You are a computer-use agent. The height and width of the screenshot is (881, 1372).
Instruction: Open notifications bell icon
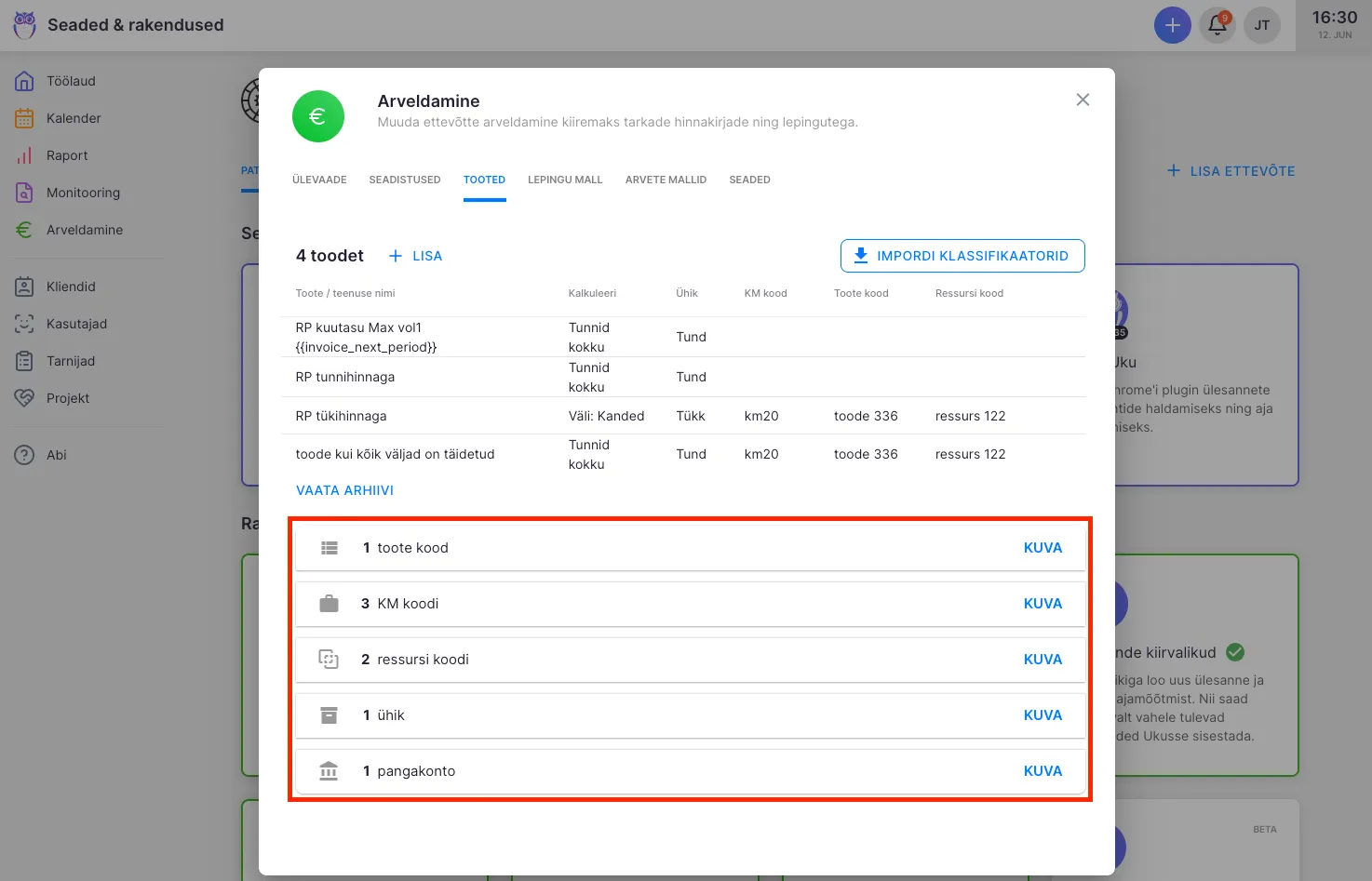(x=1217, y=25)
